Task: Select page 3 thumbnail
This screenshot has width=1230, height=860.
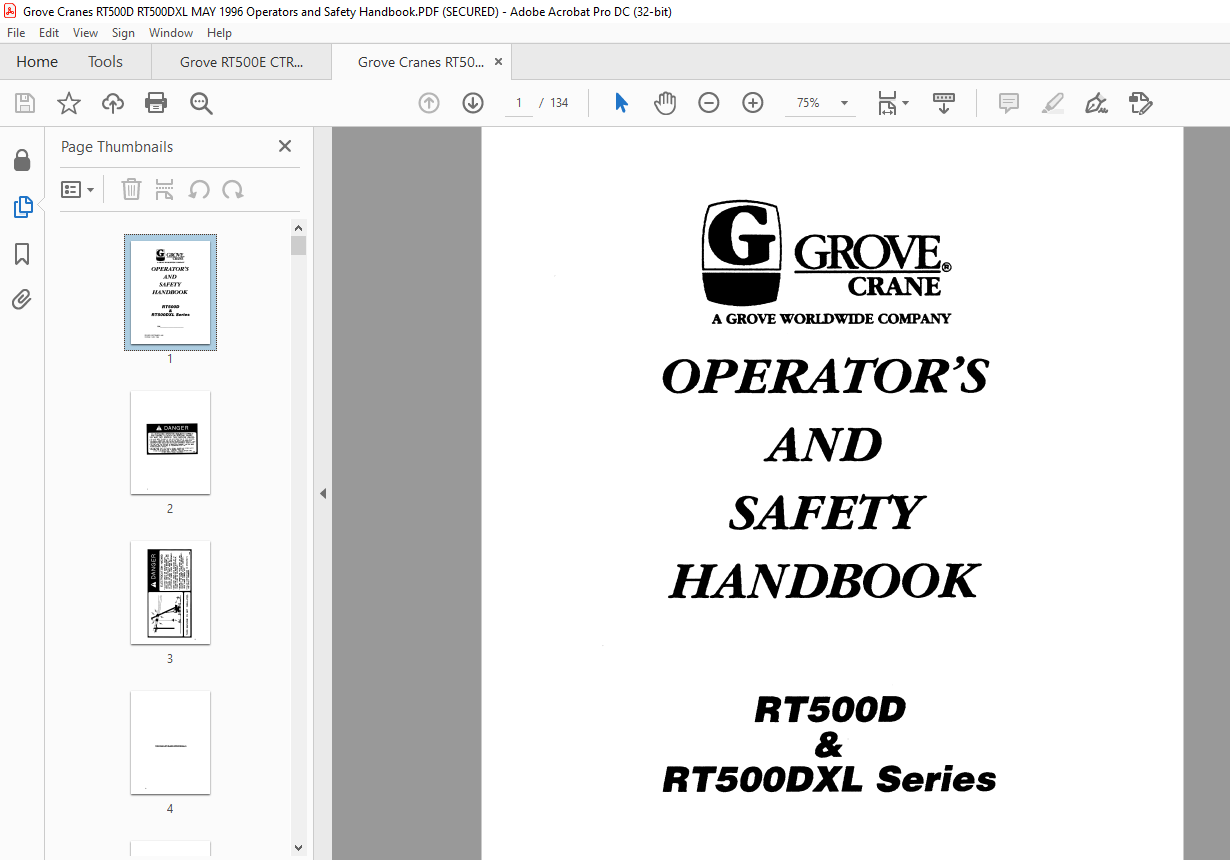Action: 170,592
